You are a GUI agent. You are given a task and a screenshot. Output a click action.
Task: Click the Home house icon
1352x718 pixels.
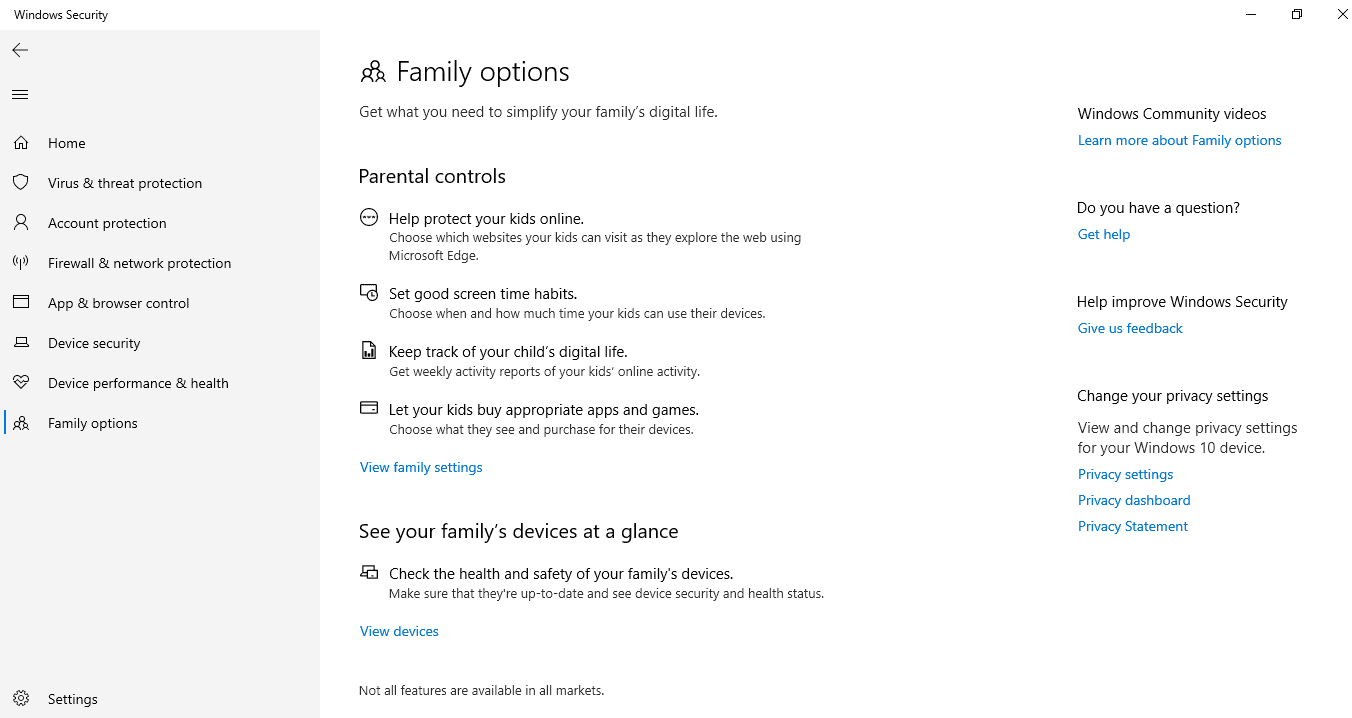click(x=20, y=143)
